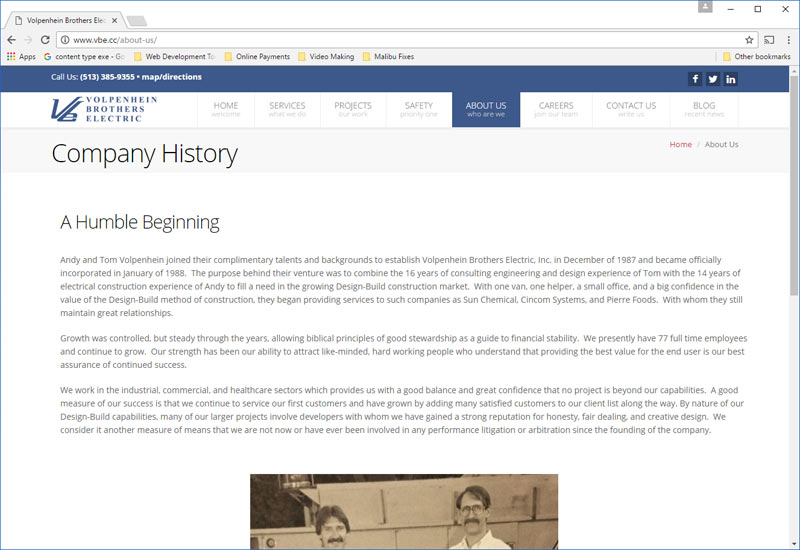
Task: Open the Twitter icon in header
Action: click(x=713, y=79)
